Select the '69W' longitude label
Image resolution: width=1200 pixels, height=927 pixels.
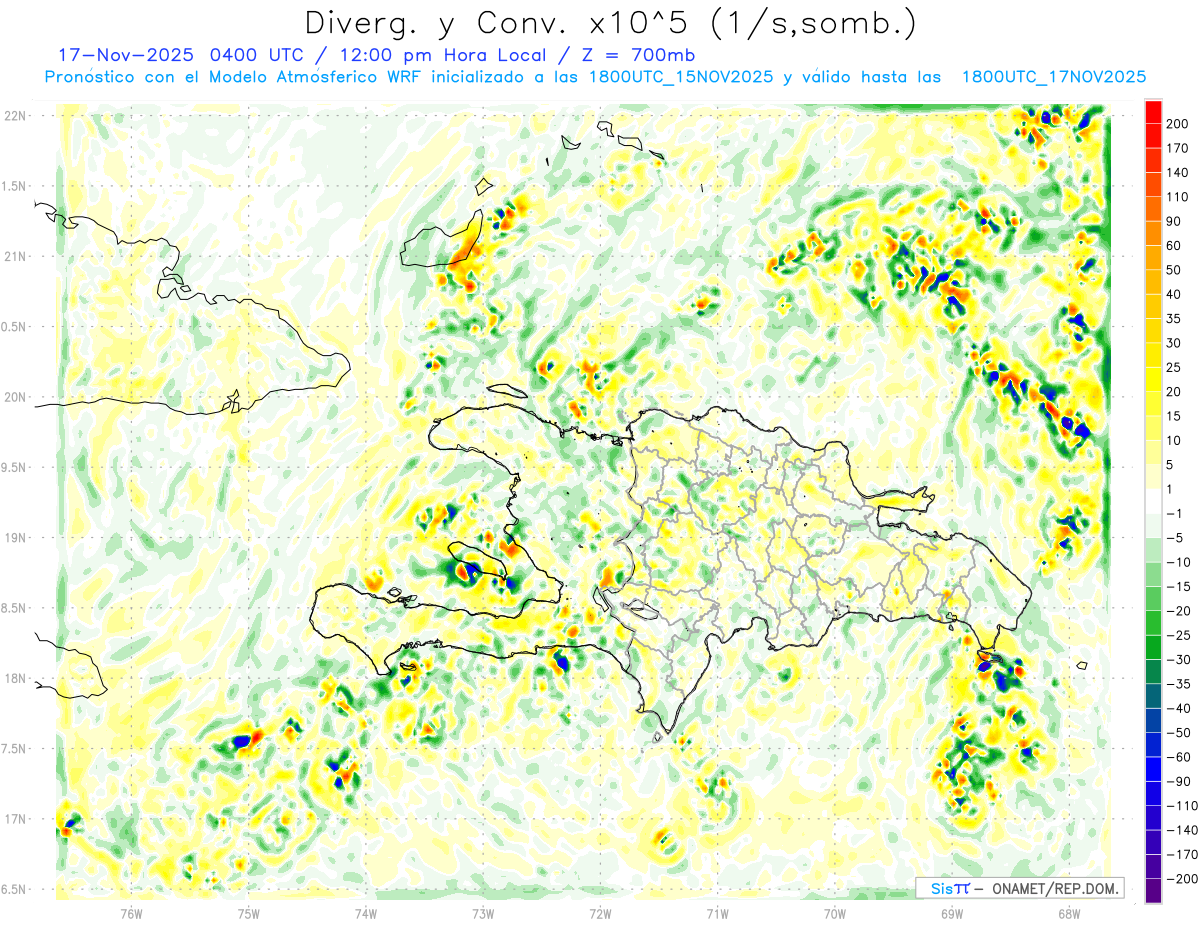coord(951,913)
